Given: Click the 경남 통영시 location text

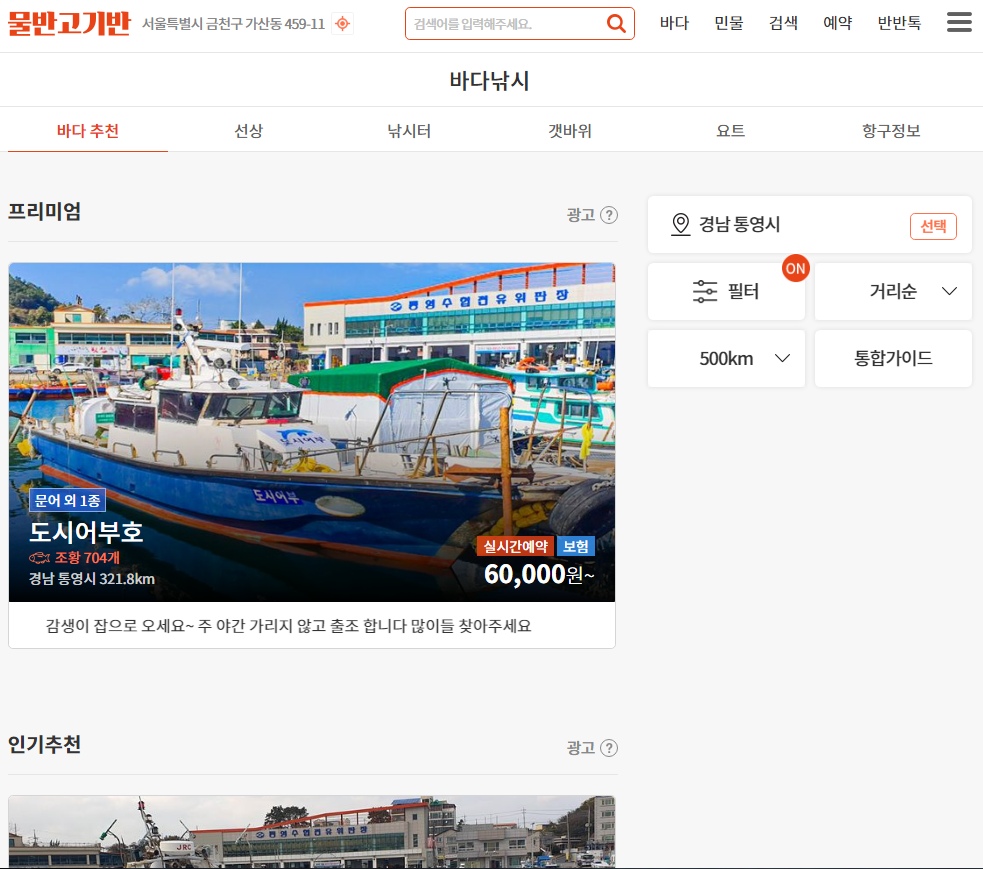Looking at the screenshot, I should [x=739, y=224].
